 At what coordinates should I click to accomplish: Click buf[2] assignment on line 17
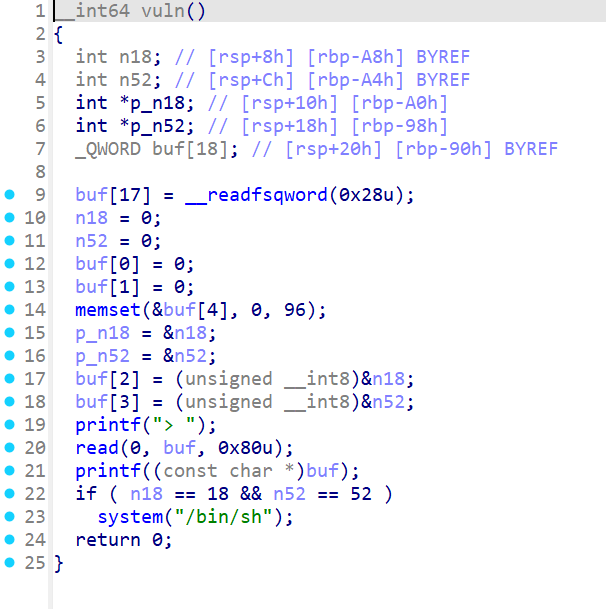coord(107,379)
